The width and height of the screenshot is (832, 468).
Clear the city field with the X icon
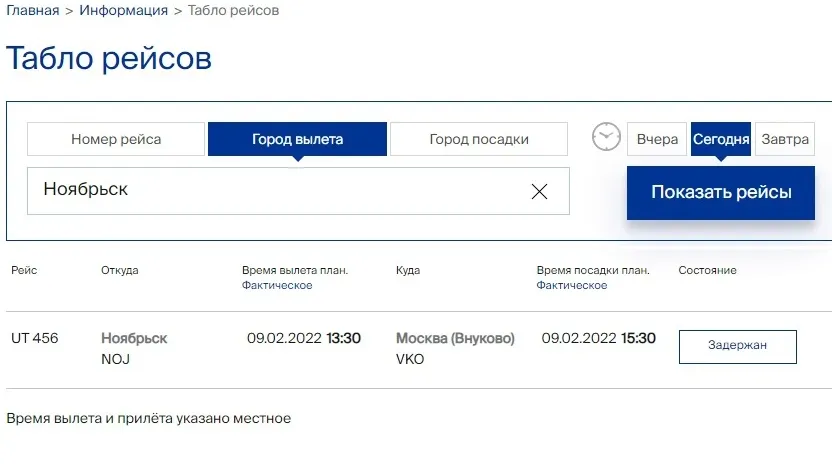539,191
